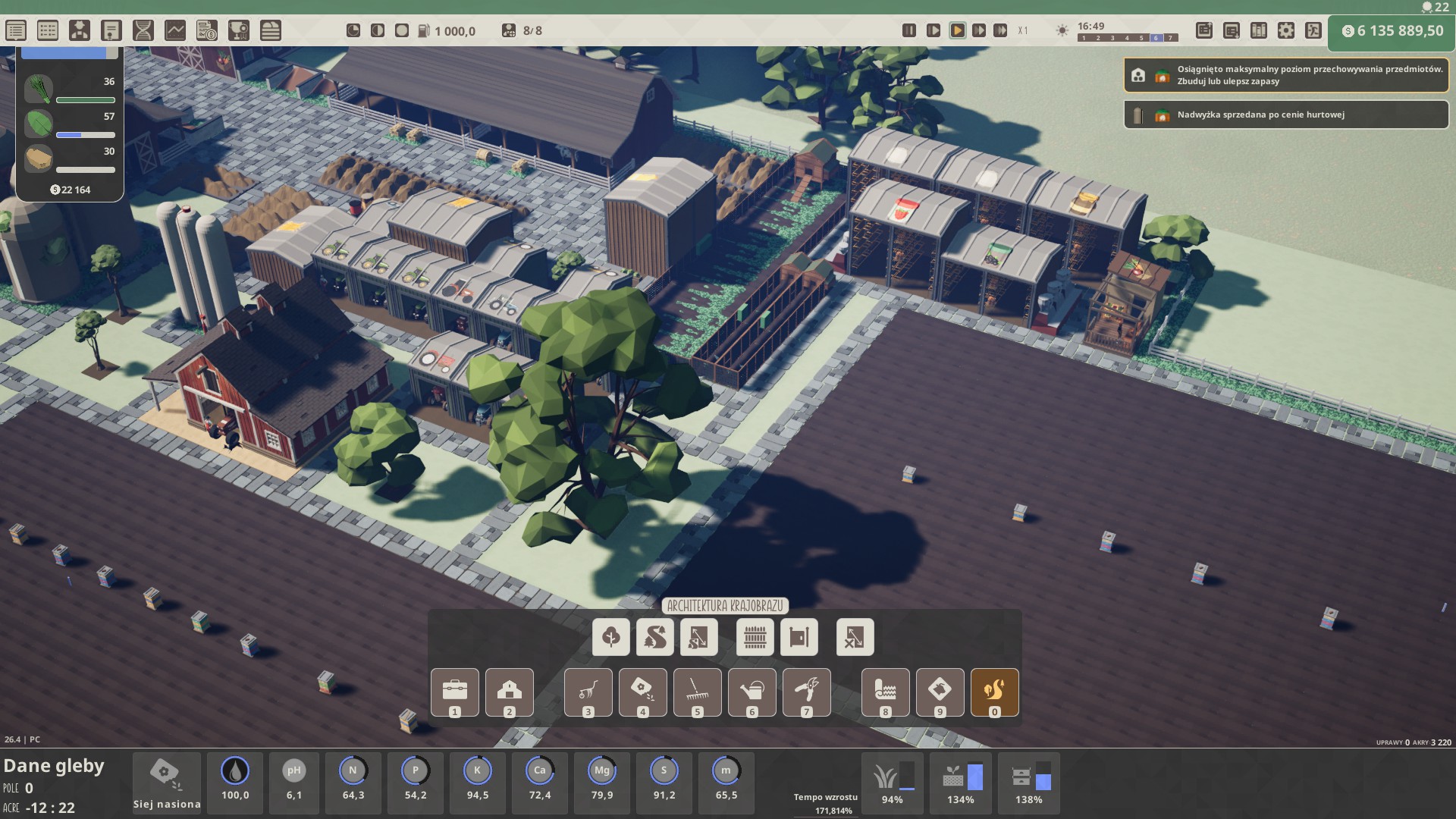Screen dimensions: 1456x819
Task: Choose the gate placement tool
Action: click(799, 637)
